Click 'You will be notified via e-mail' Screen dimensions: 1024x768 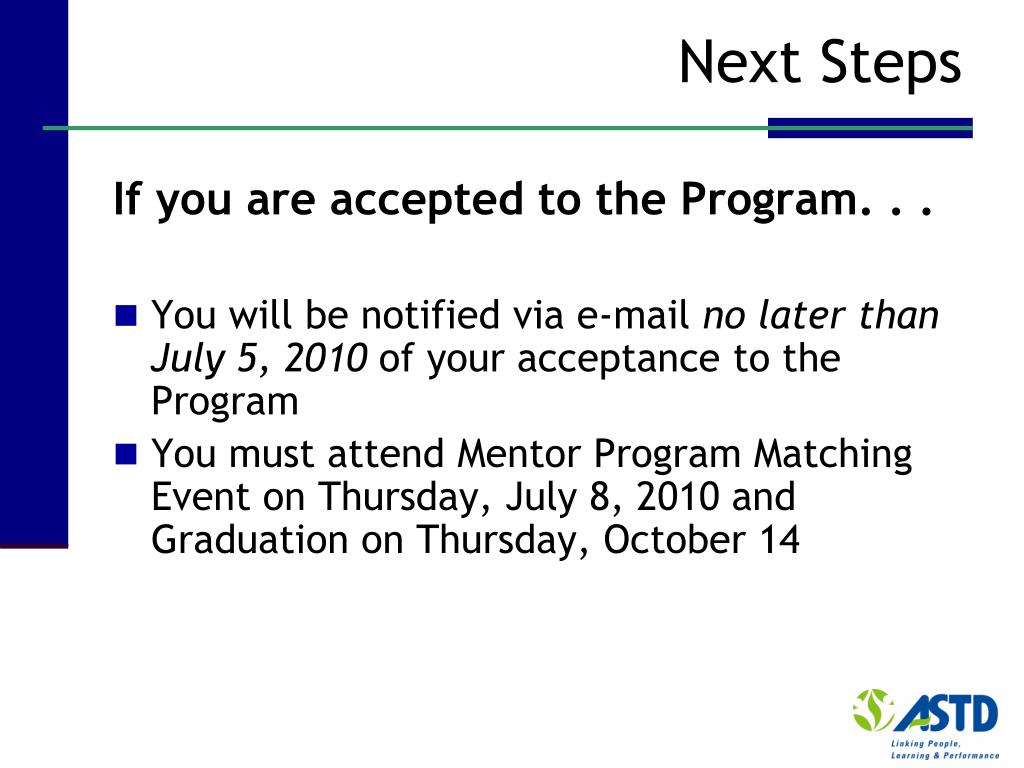[x=421, y=315]
